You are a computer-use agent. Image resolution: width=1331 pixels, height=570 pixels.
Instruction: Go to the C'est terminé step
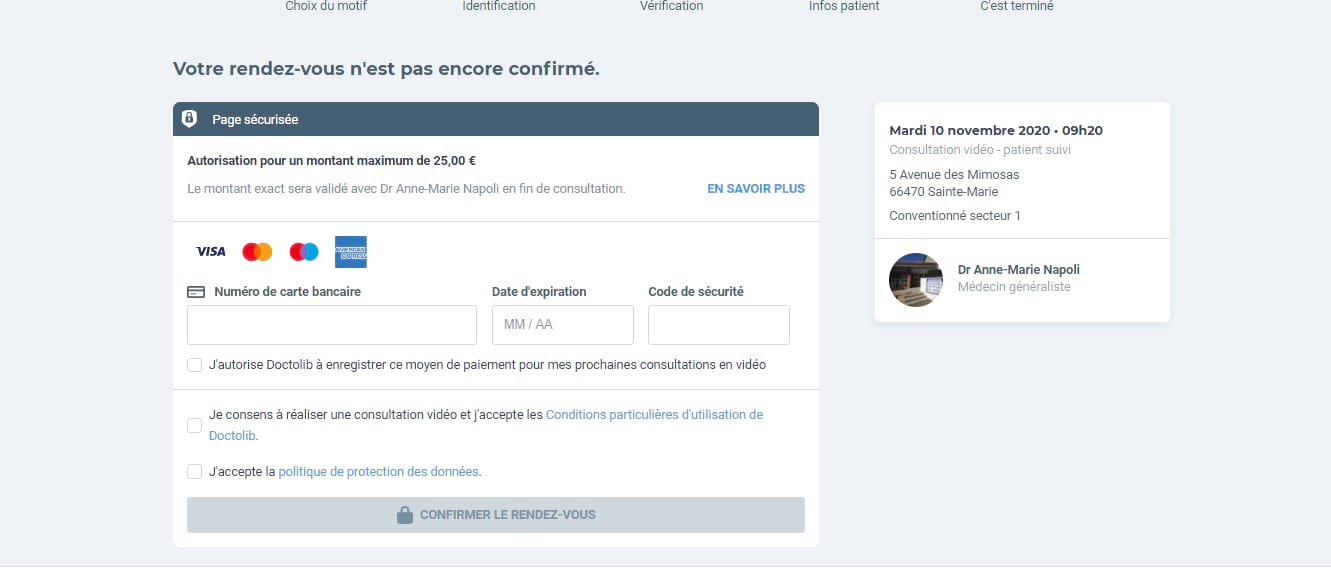point(1017,6)
